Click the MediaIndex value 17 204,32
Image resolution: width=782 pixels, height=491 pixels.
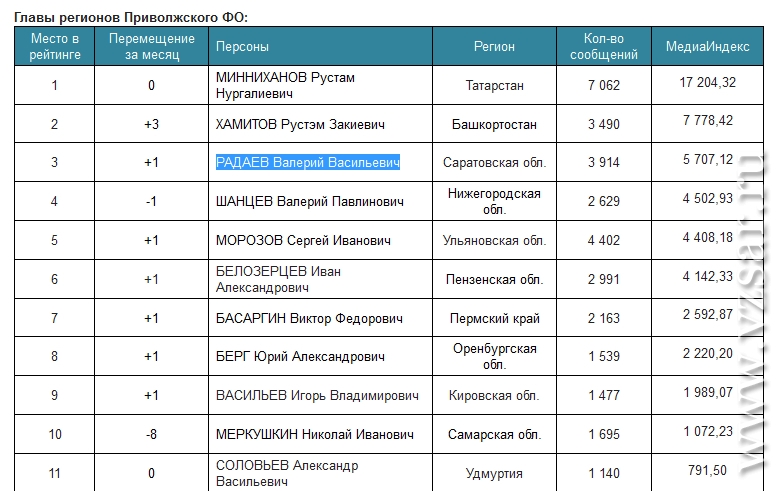point(707,82)
